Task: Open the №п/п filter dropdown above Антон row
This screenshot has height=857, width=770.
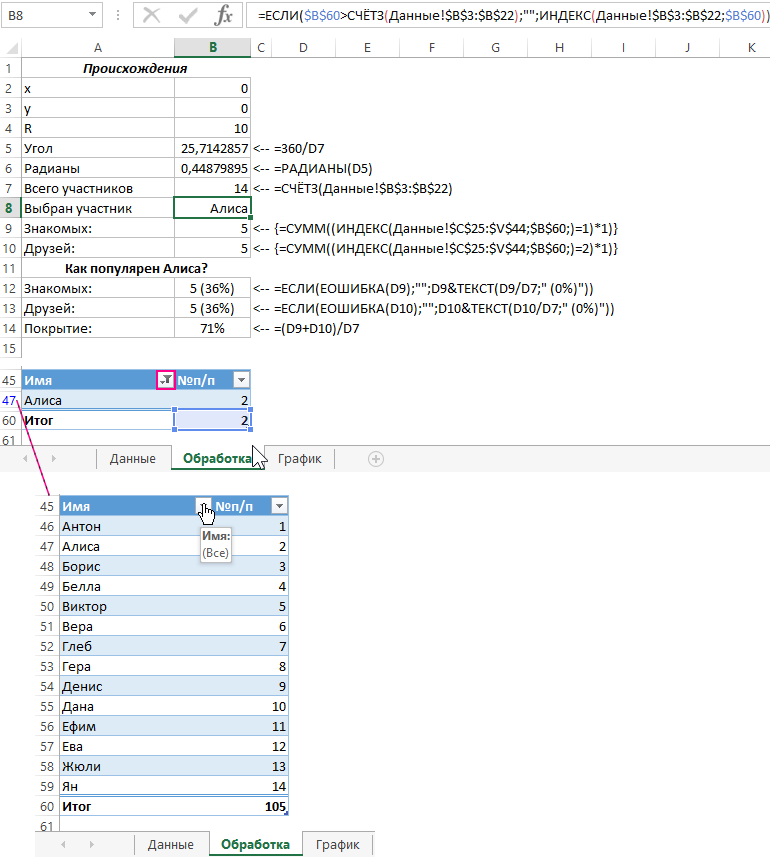Action: [x=279, y=507]
